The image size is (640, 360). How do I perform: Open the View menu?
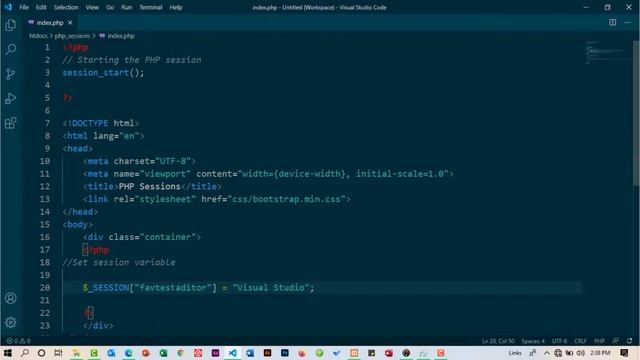point(92,7)
